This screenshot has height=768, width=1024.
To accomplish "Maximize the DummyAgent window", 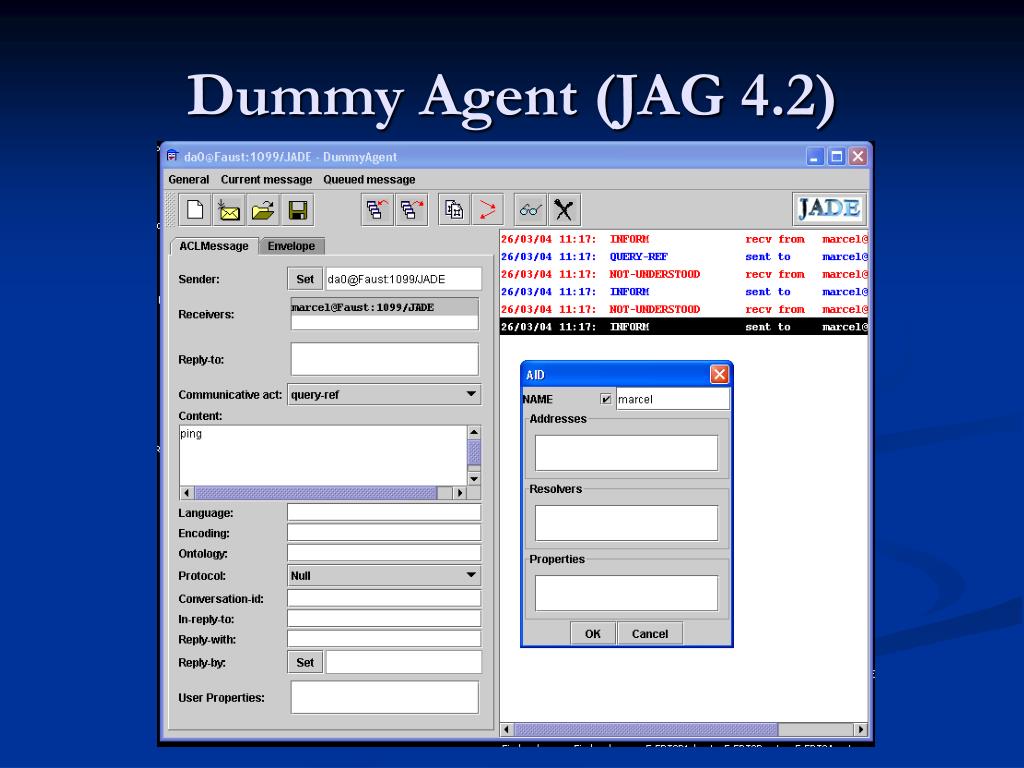I will click(x=836, y=157).
